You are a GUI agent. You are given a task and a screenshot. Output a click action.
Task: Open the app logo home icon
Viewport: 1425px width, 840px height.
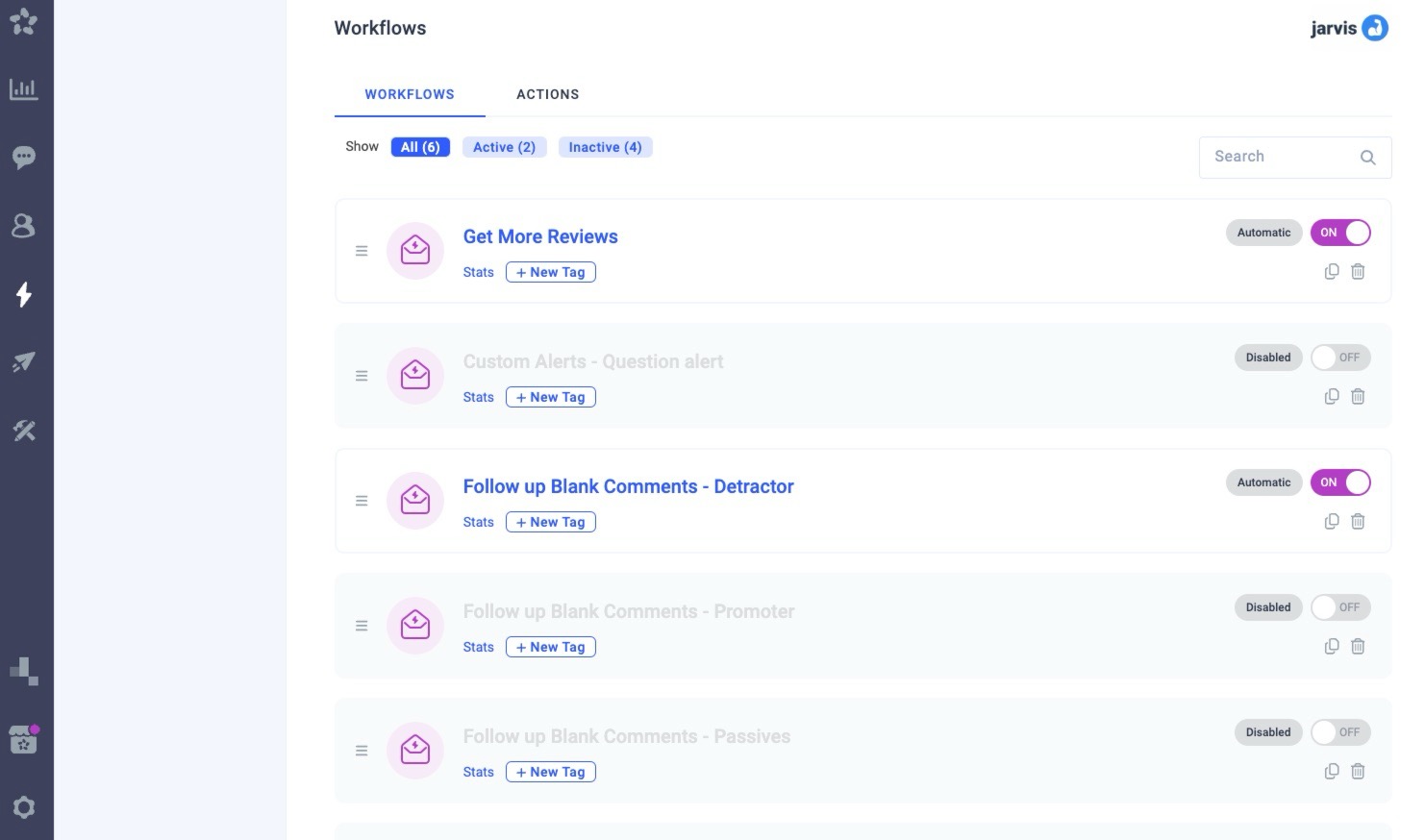(24, 21)
